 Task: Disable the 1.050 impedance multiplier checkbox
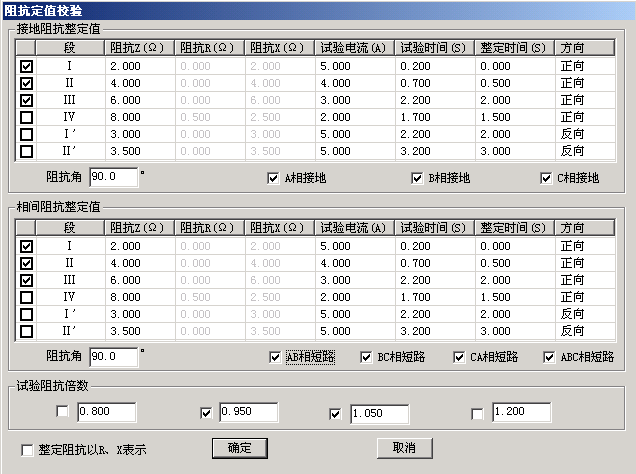pyautogui.click(x=335, y=414)
